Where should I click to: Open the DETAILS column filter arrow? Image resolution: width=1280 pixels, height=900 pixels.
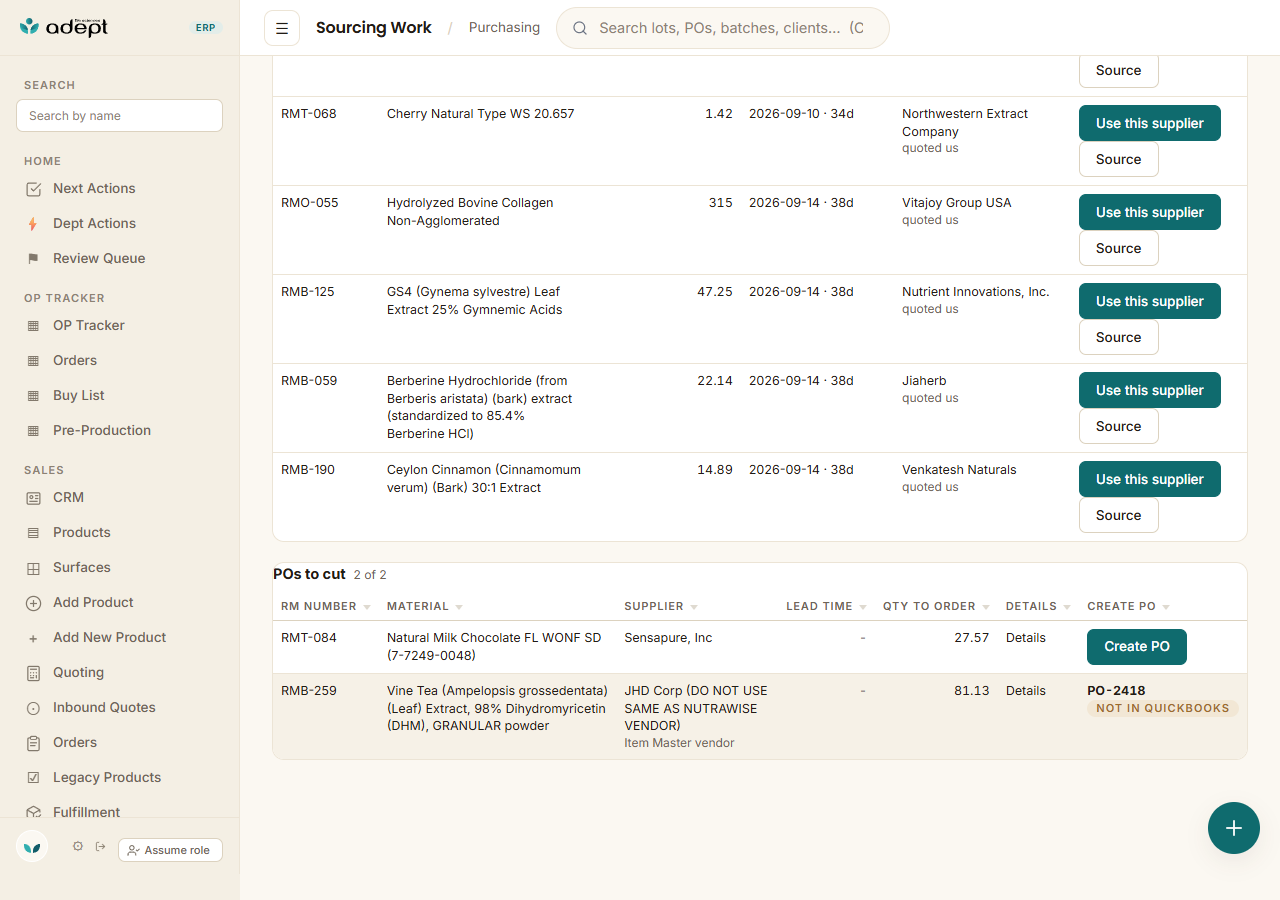1067,607
